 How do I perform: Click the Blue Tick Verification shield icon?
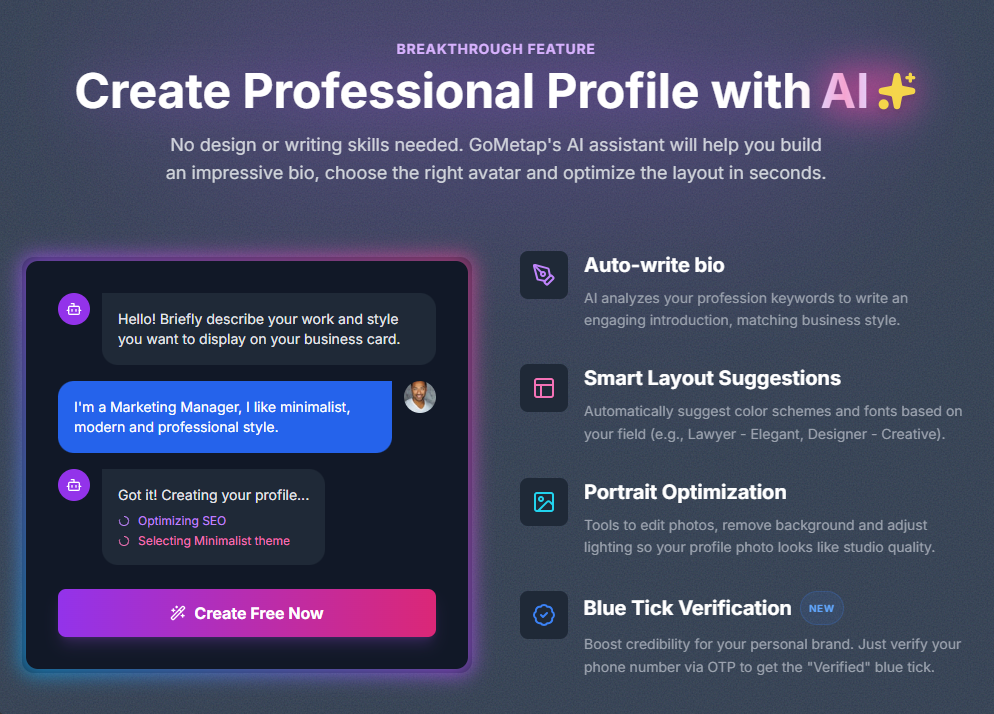543,615
